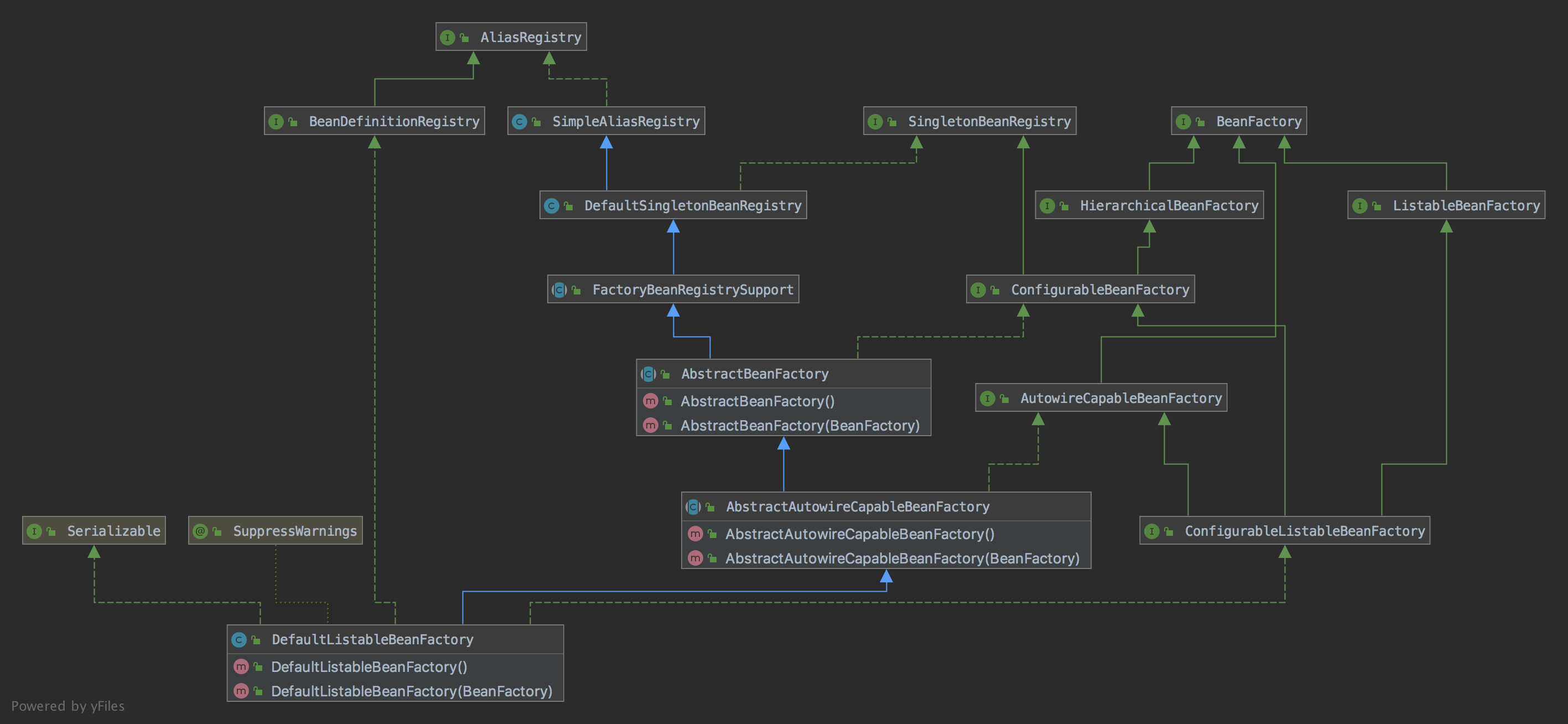Select the SimpleAliasRegistry node label
The width and height of the screenshot is (1568, 724).
pos(626,121)
